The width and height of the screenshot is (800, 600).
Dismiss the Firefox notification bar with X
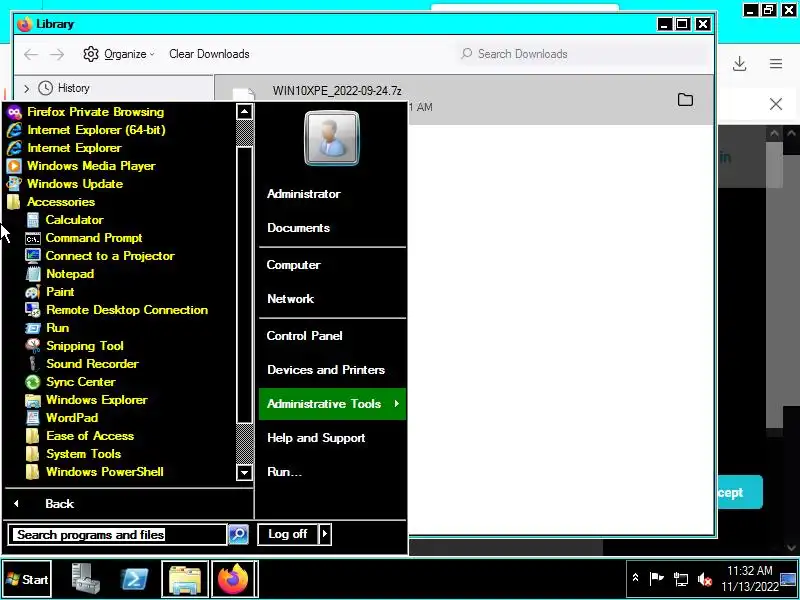[776, 104]
